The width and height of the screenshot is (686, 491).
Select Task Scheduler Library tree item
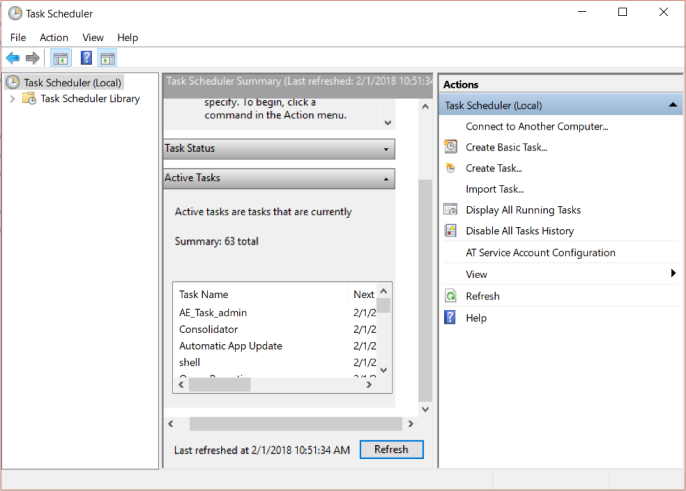pyautogui.click(x=90, y=99)
